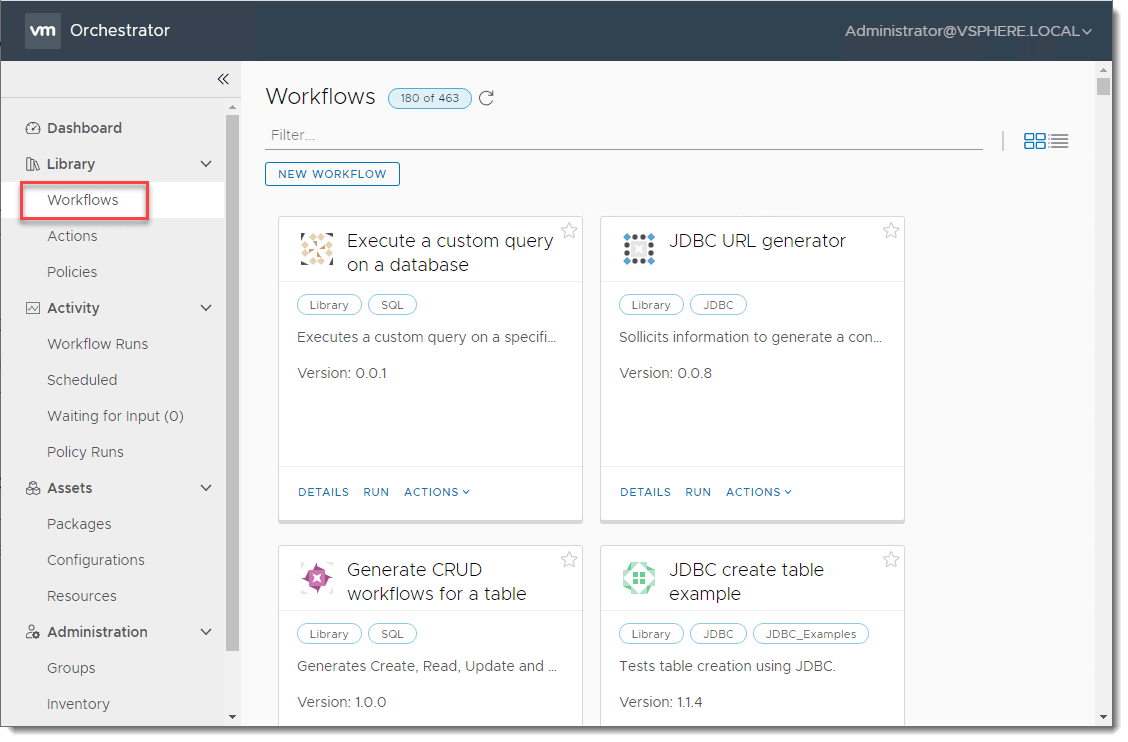Switch to card grid view
Image resolution: width=1128 pixels, height=742 pixels.
click(x=1034, y=141)
